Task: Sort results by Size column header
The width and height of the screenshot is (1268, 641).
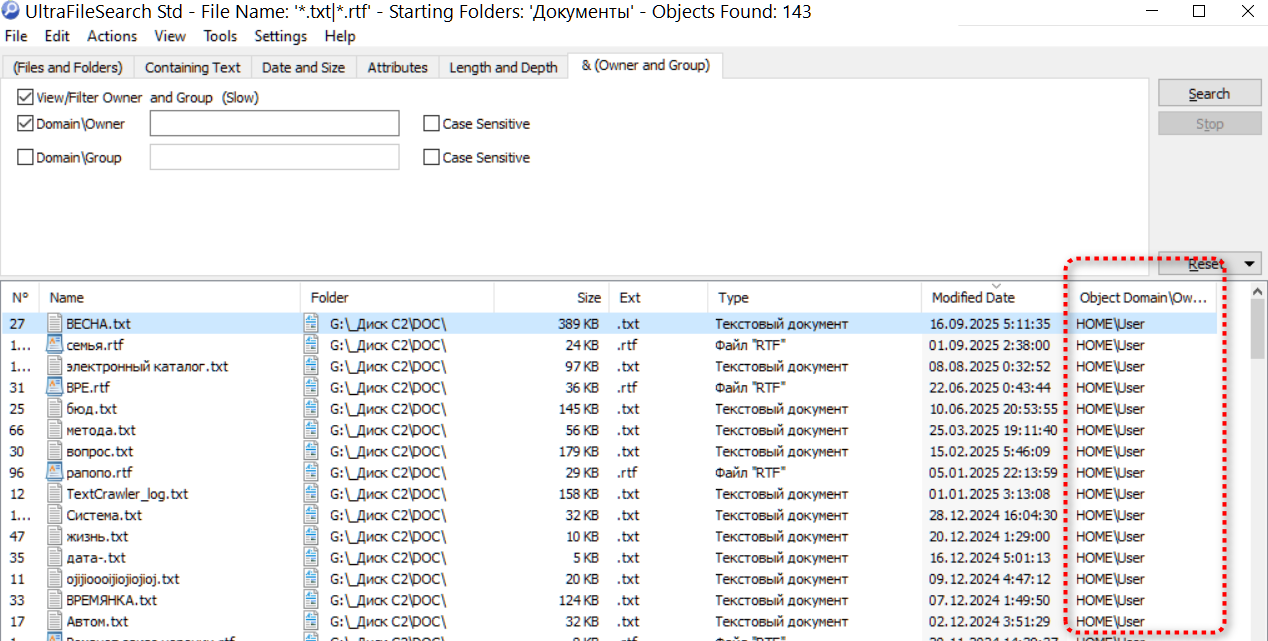Action: (x=589, y=298)
